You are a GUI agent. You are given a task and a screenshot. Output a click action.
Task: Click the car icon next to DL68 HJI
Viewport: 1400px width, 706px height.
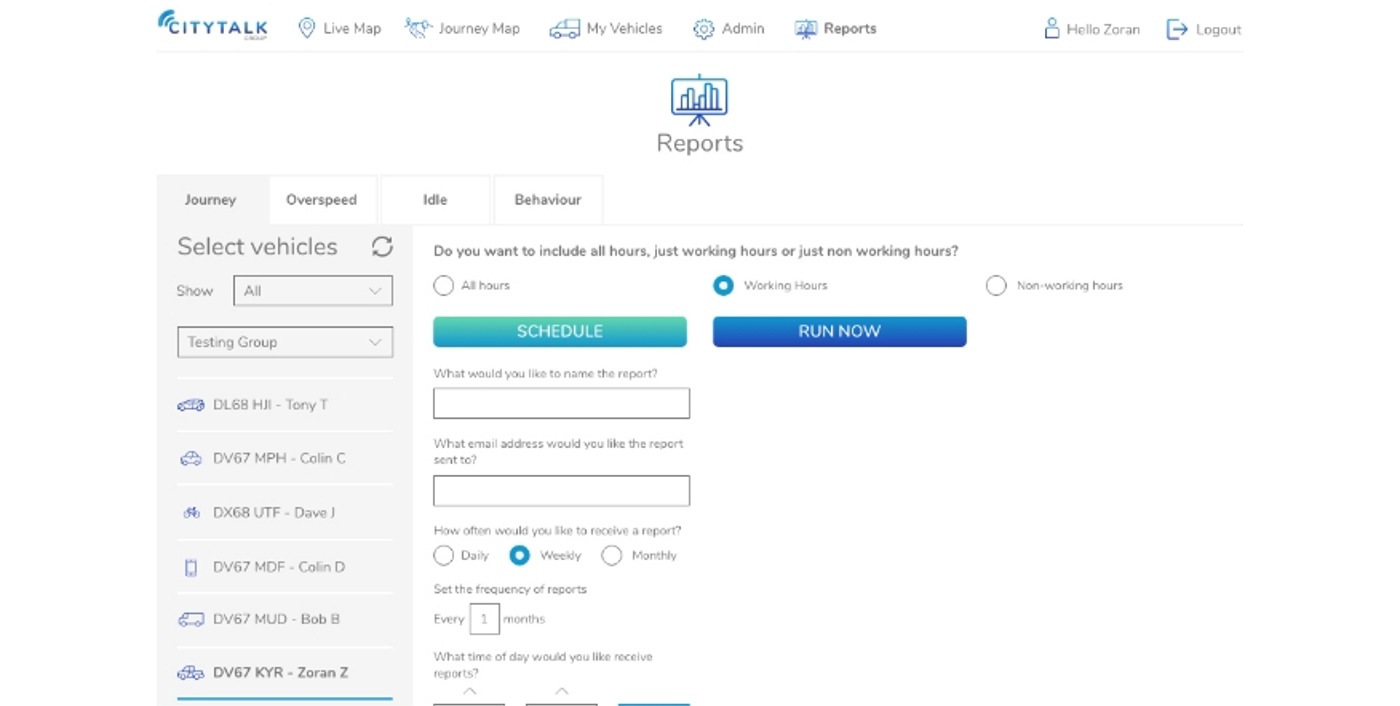pos(191,405)
